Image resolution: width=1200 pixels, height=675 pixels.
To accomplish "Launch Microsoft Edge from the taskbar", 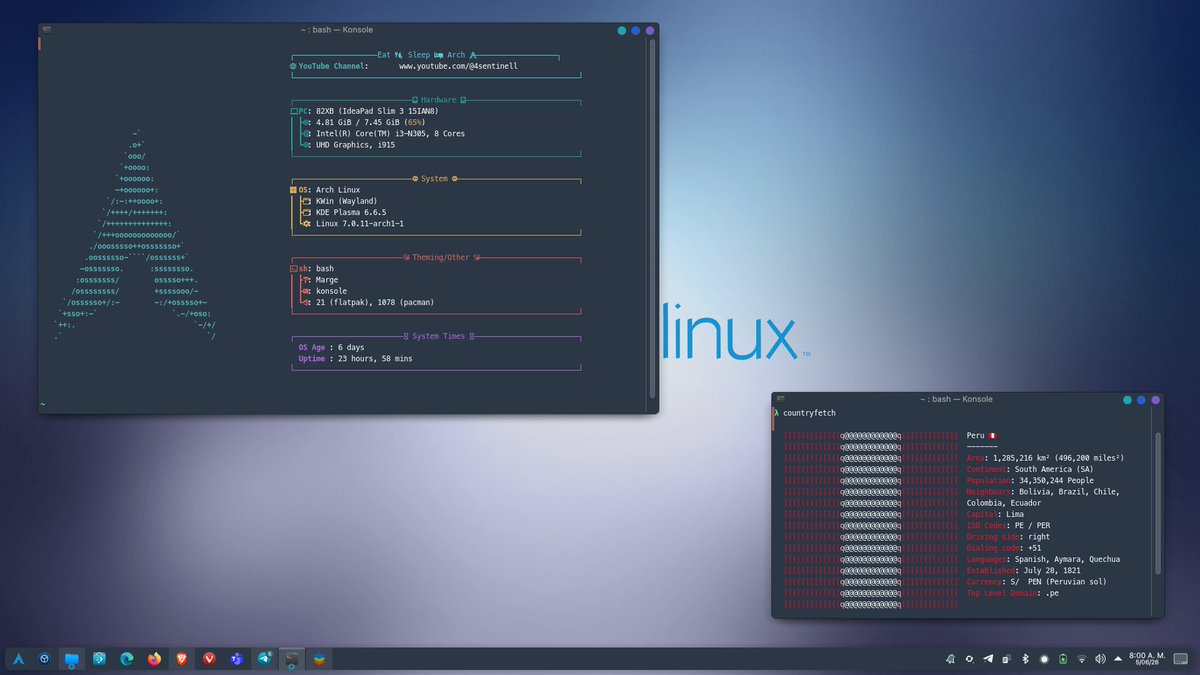I will tap(127, 659).
